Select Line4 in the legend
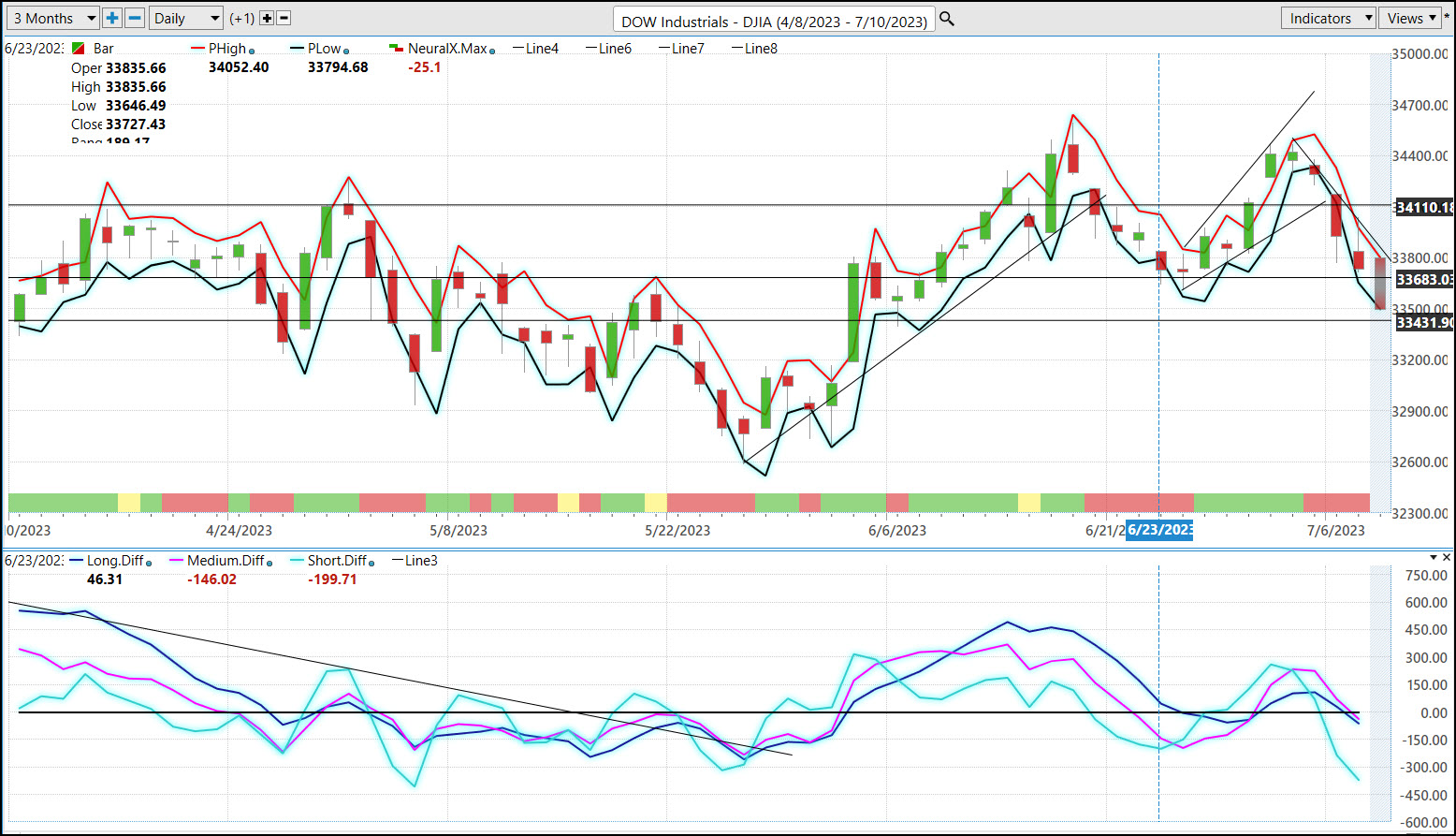The image size is (1456, 836). point(535,49)
